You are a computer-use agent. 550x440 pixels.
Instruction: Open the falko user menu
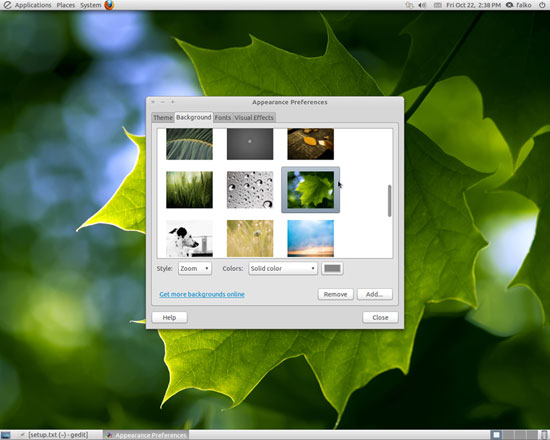(519, 5)
